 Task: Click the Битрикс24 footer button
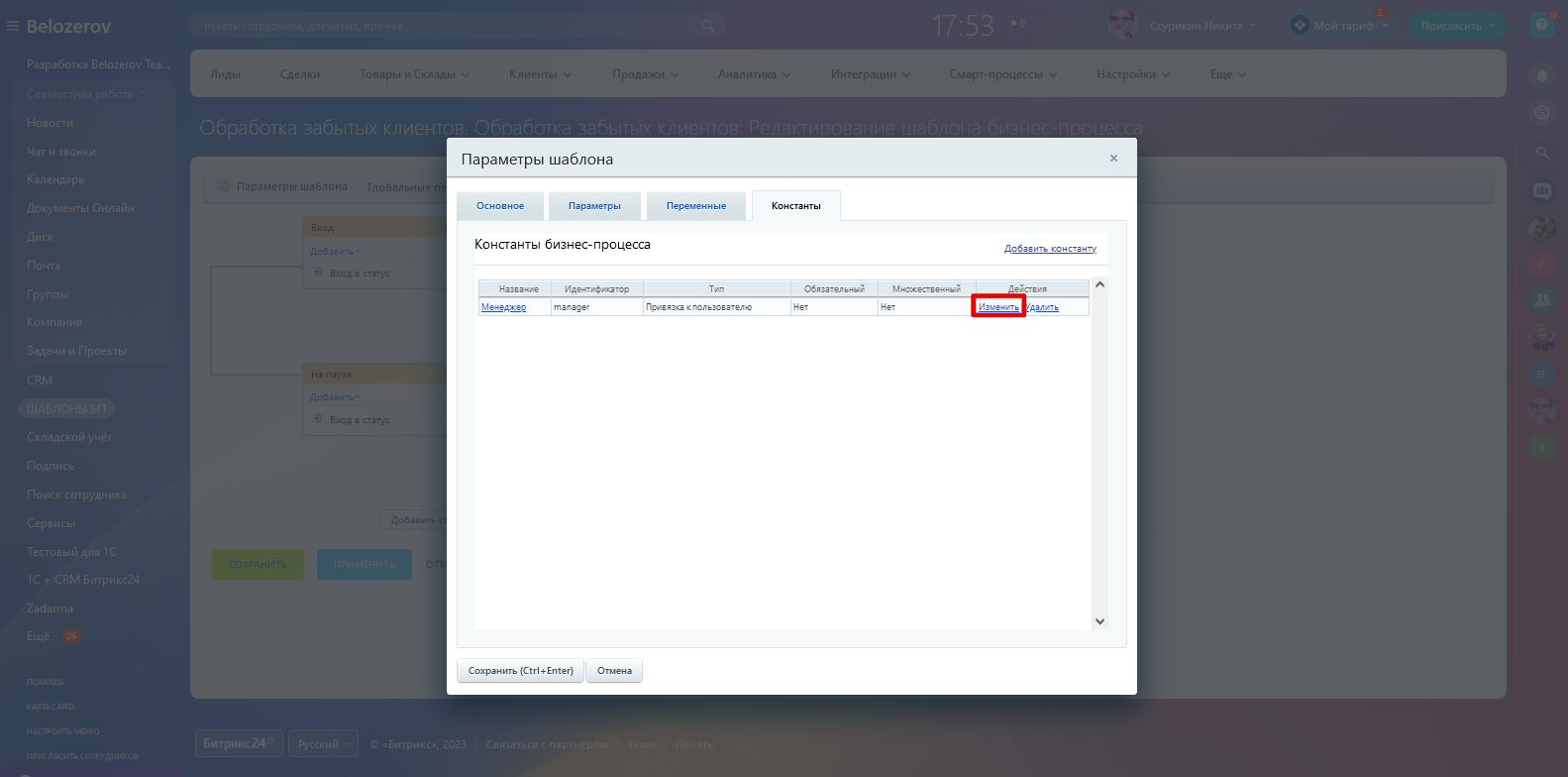point(239,743)
